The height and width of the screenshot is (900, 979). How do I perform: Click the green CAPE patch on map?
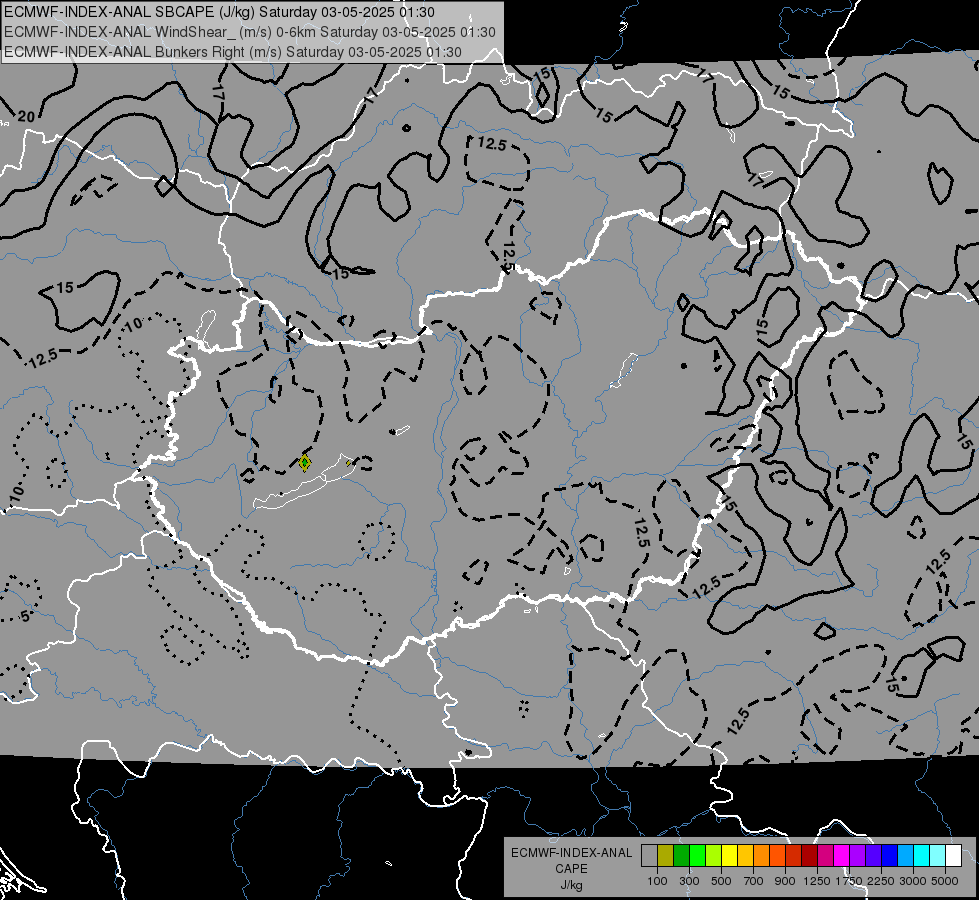305,463
